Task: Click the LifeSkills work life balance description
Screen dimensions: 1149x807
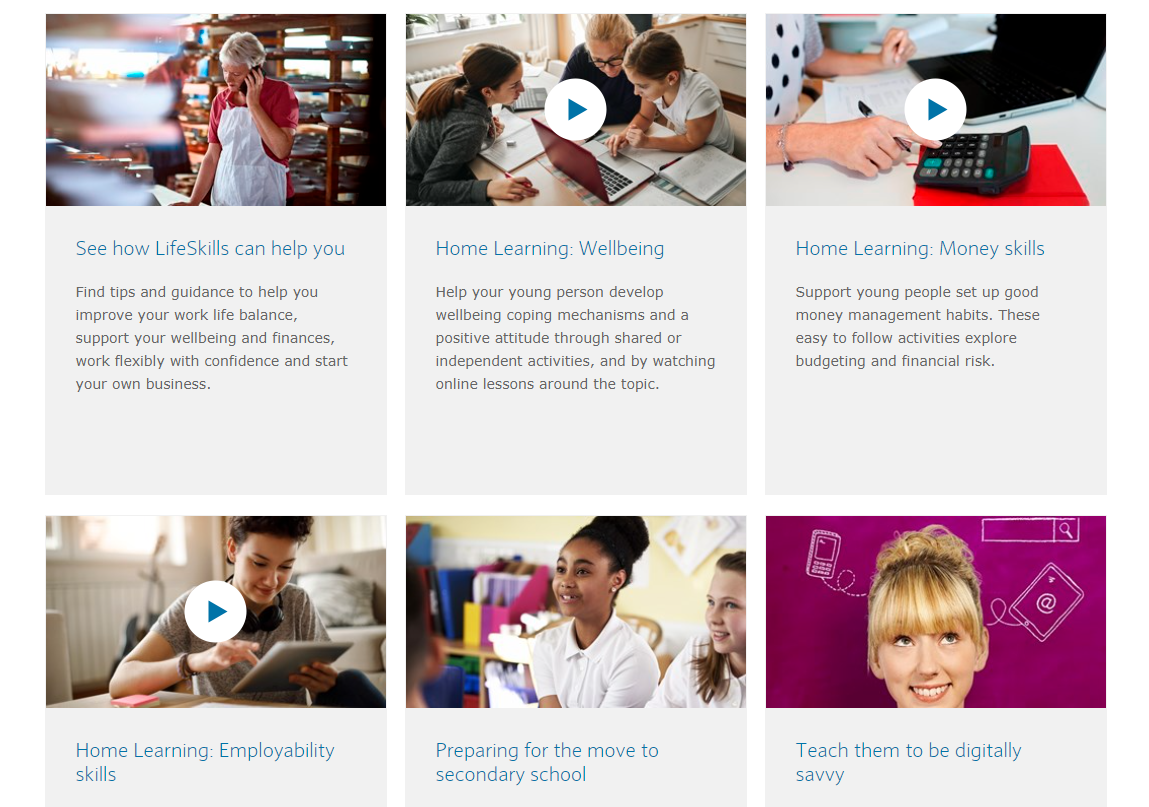Action: (212, 338)
